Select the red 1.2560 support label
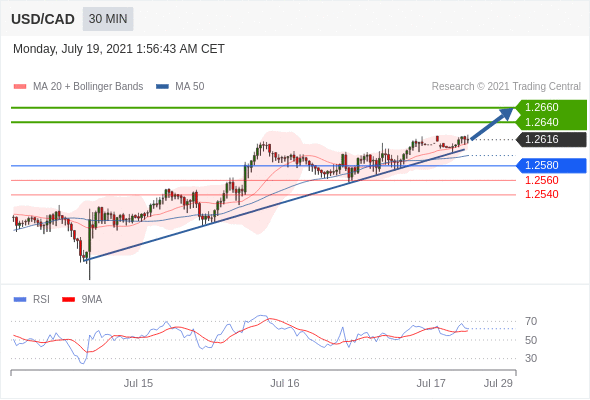 542,180
